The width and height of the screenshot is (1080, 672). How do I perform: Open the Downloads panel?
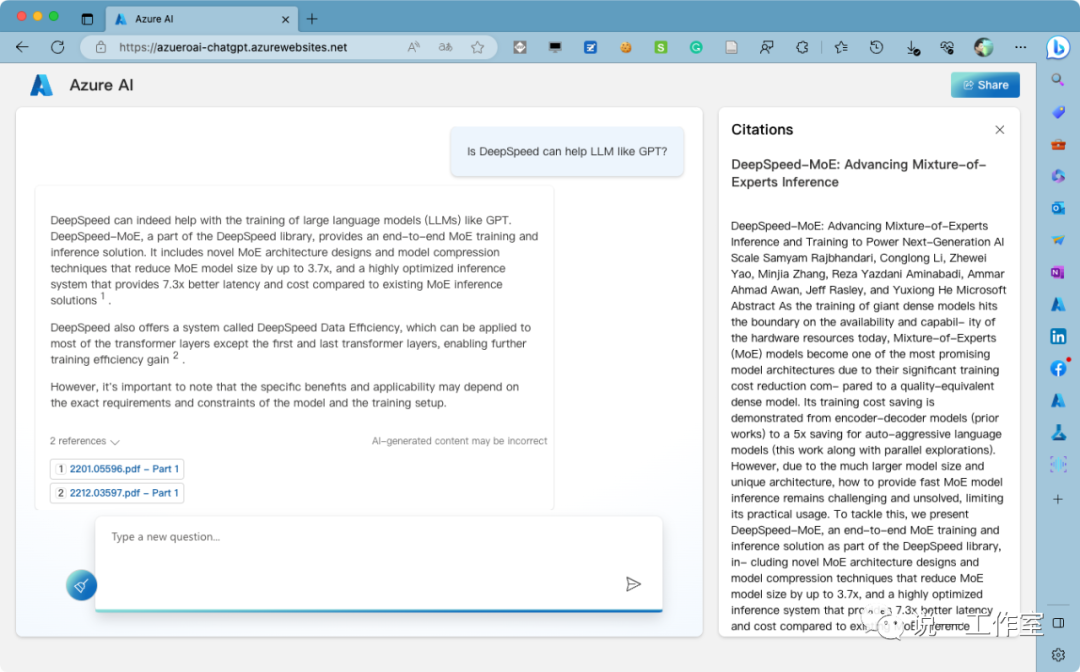click(x=913, y=48)
